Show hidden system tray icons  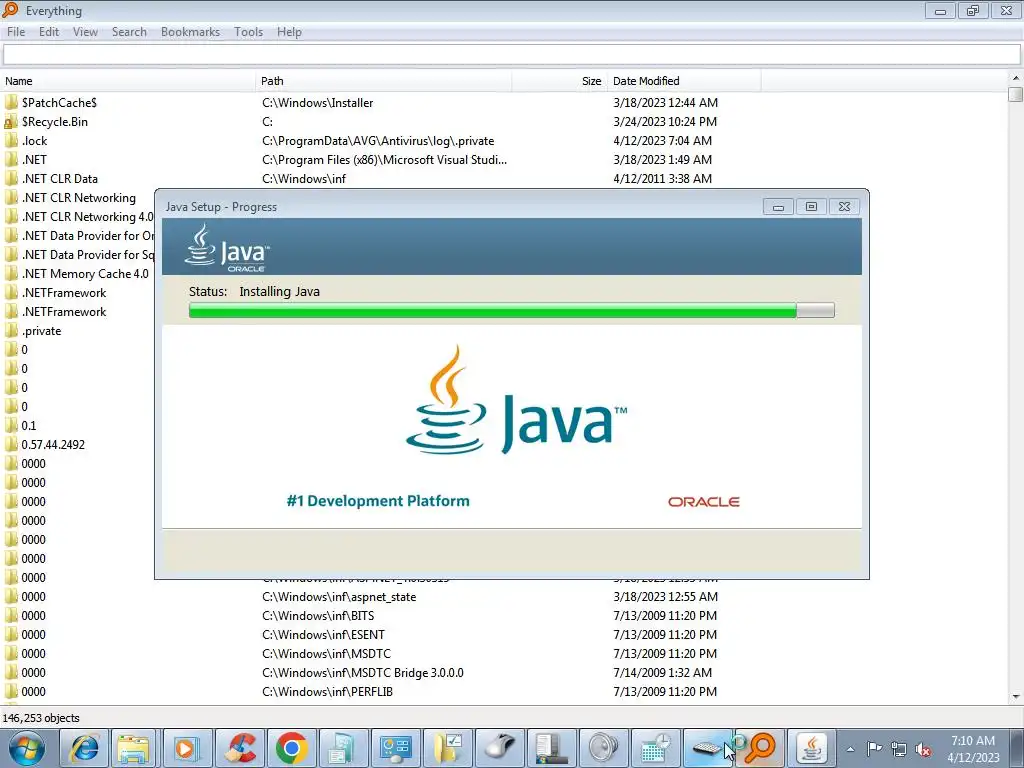click(x=850, y=749)
